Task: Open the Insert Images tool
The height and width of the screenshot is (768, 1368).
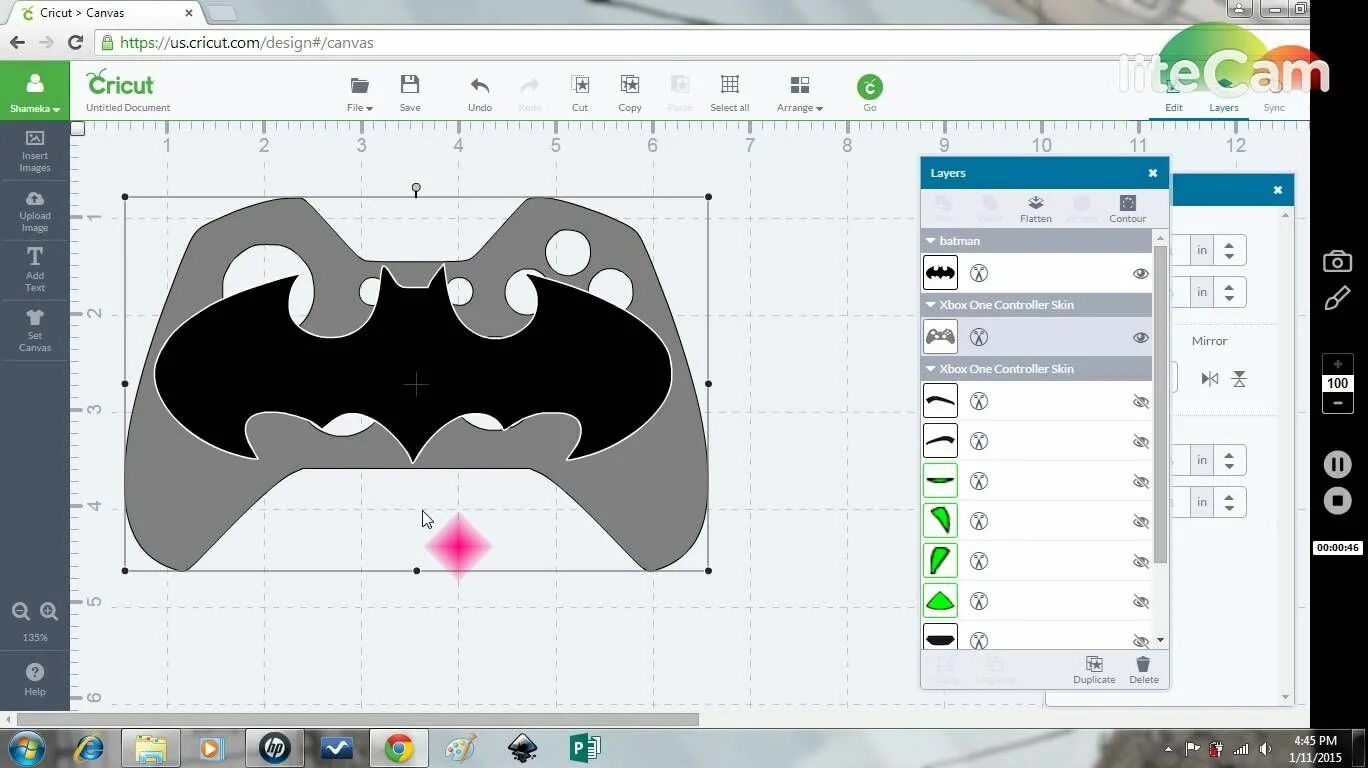Action: pyautogui.click(x=35, y=150)
